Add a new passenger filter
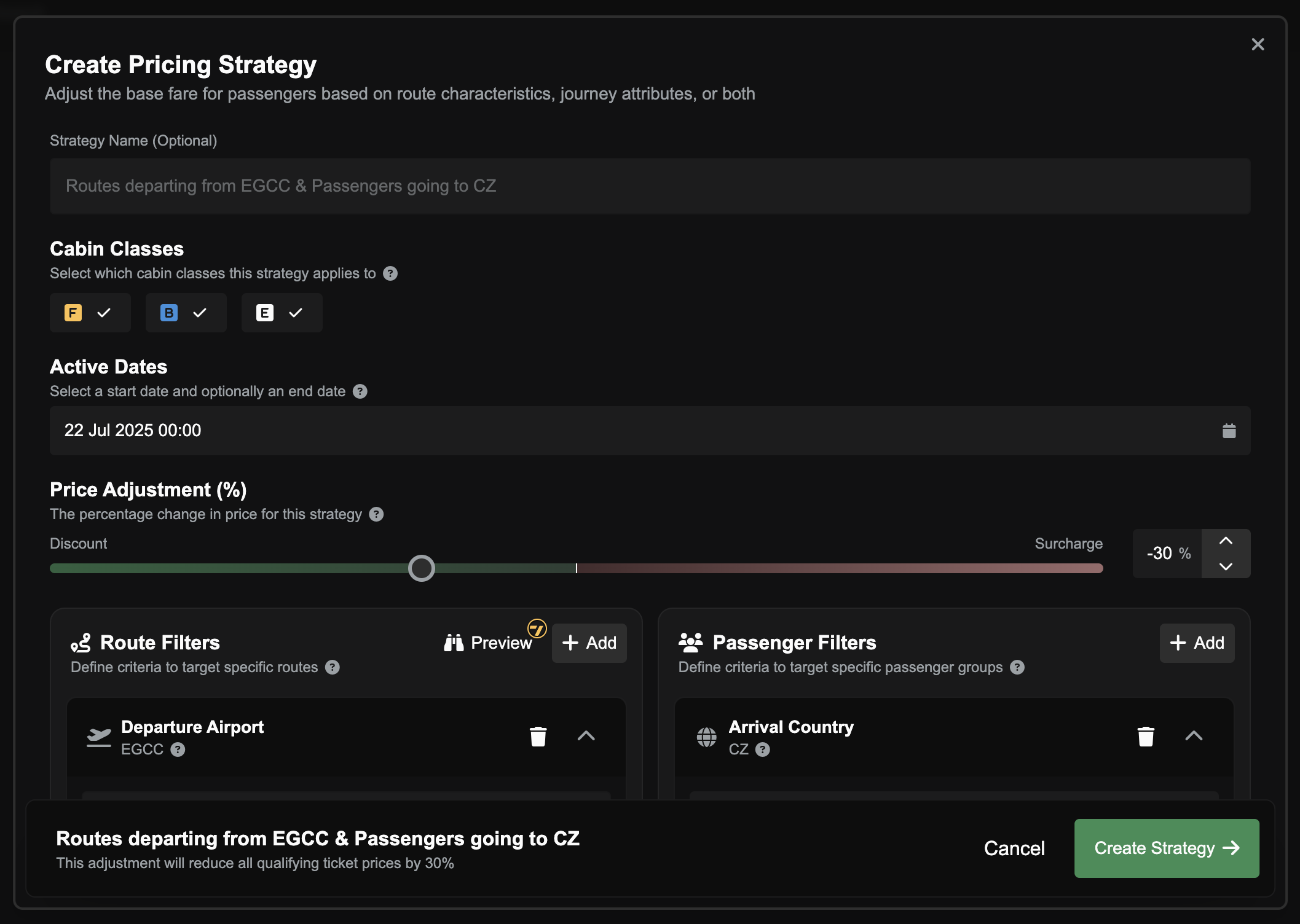 1197,643
